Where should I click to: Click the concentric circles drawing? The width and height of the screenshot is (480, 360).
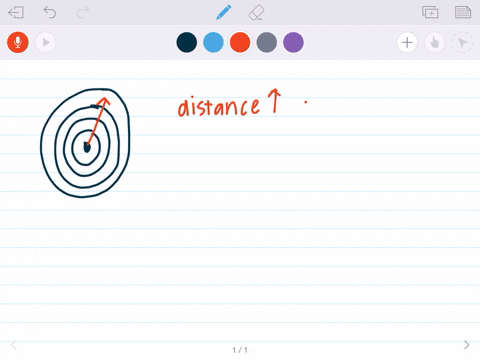point(85,143)
